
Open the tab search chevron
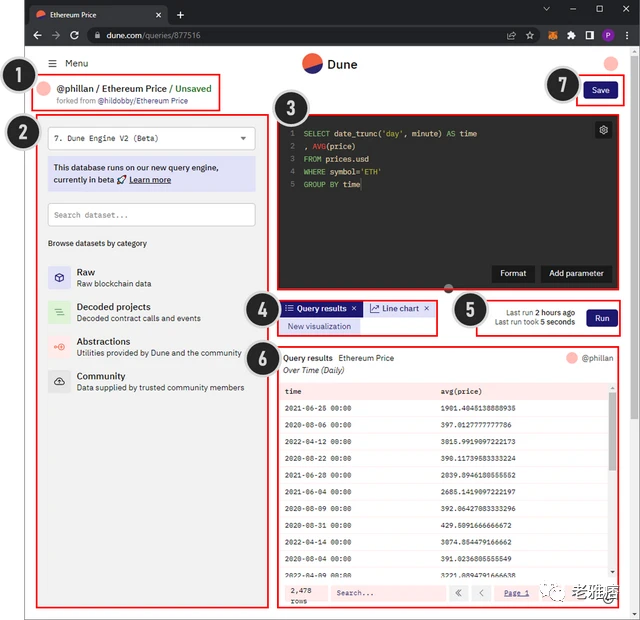(x=547, y=9)
